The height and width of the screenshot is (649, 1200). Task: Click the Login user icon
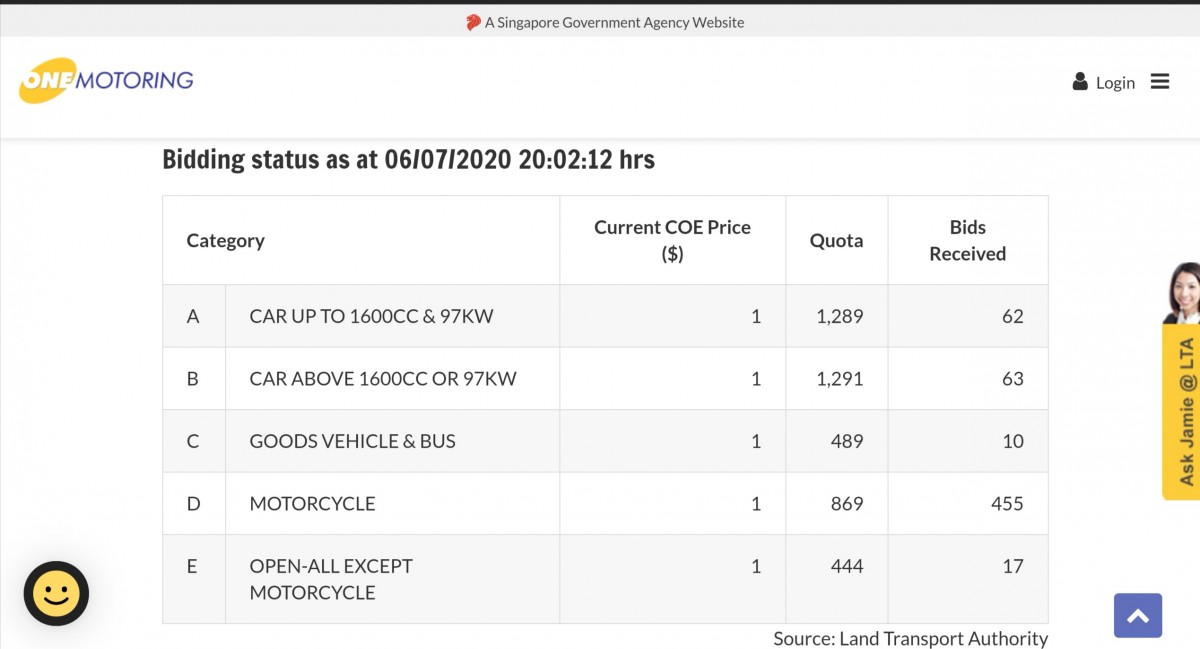click(1080, 82)
